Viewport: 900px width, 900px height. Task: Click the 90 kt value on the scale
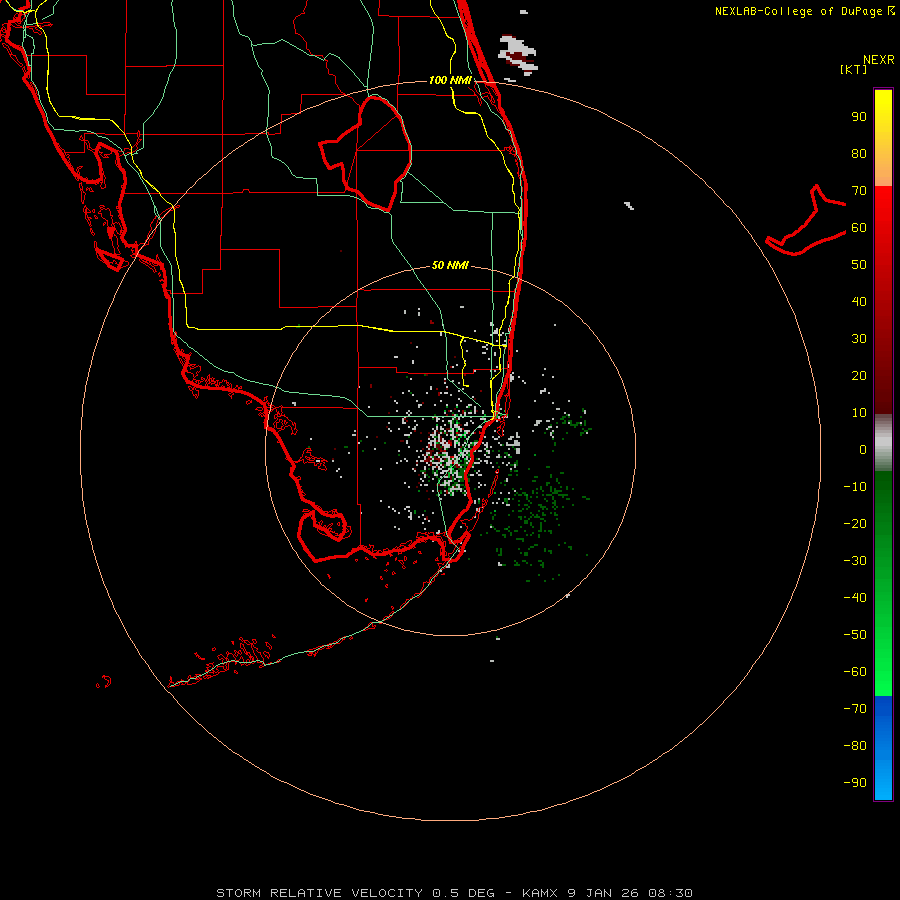click(859, 117)
